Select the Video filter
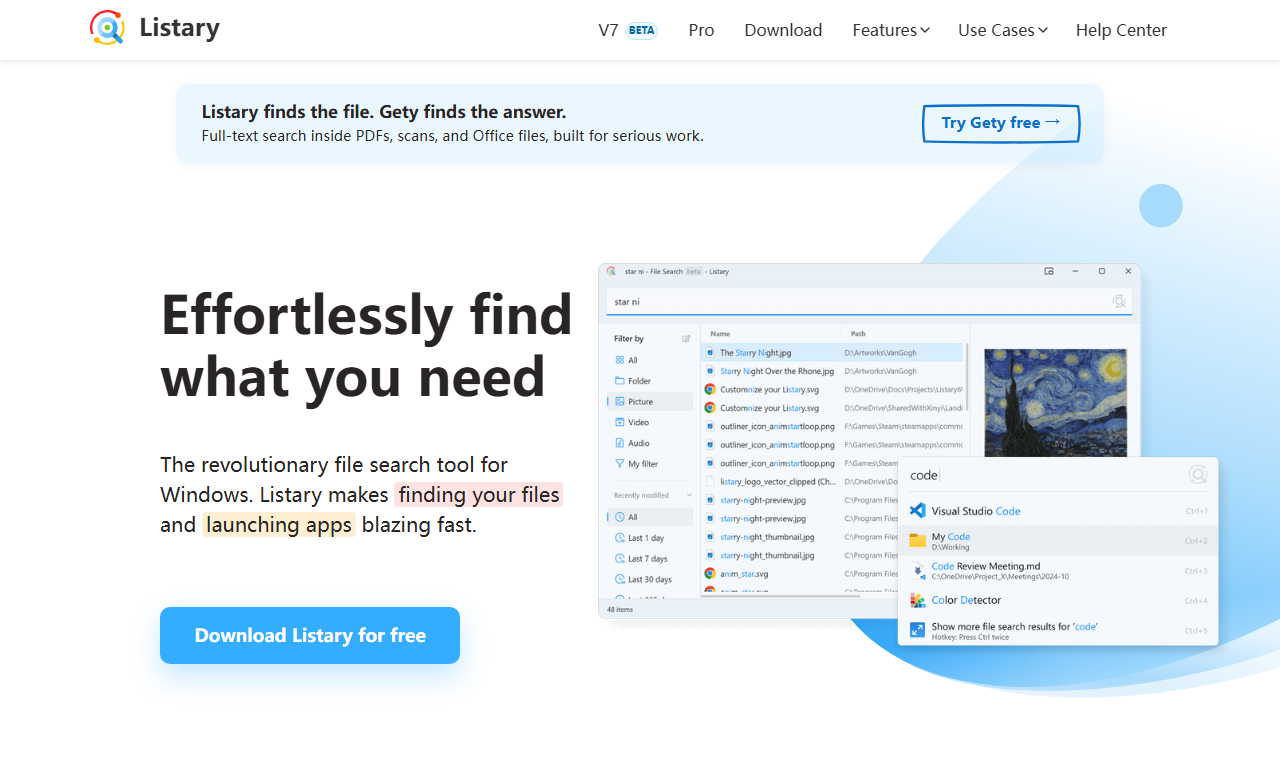1280x768 pixels. pos(650,422)
